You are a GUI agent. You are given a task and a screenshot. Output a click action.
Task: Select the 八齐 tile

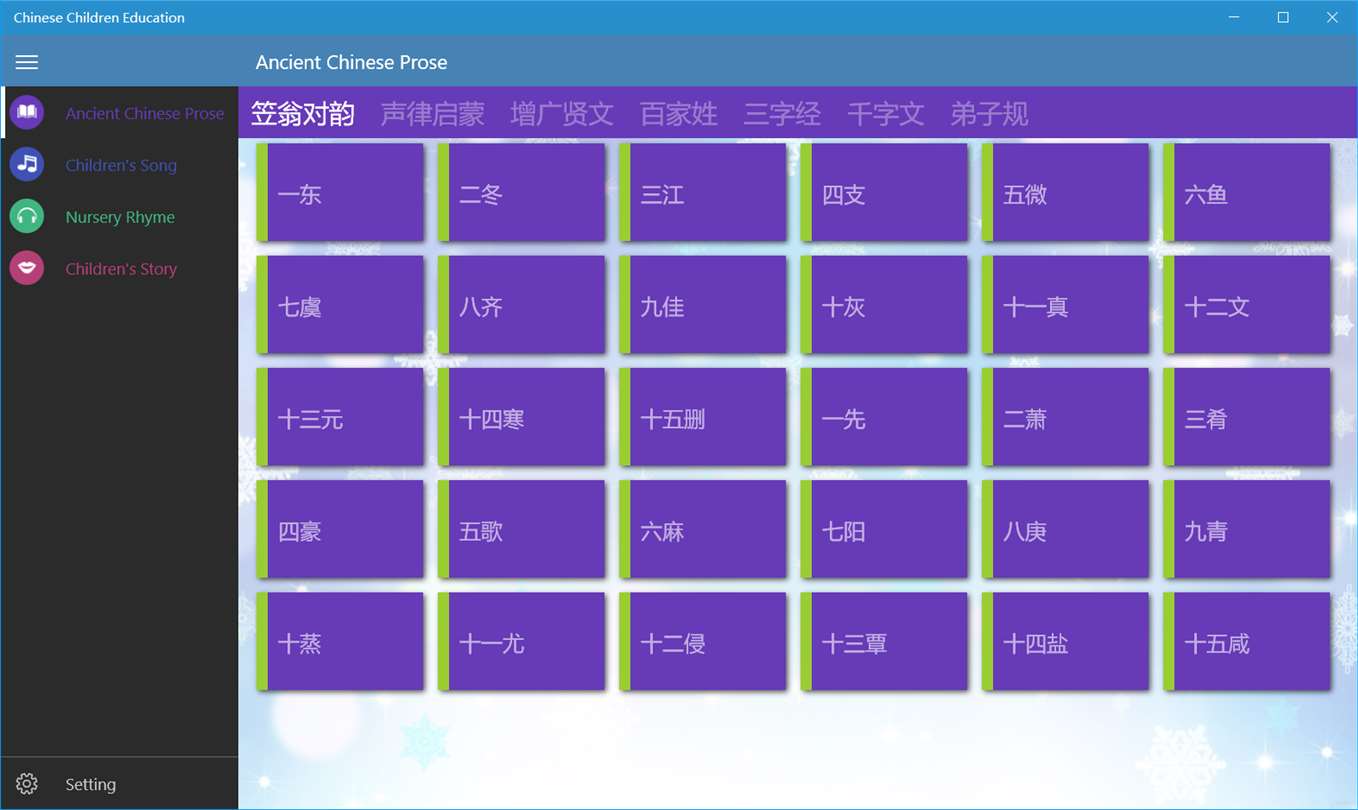pyautogui.click(x=521, y=305)
